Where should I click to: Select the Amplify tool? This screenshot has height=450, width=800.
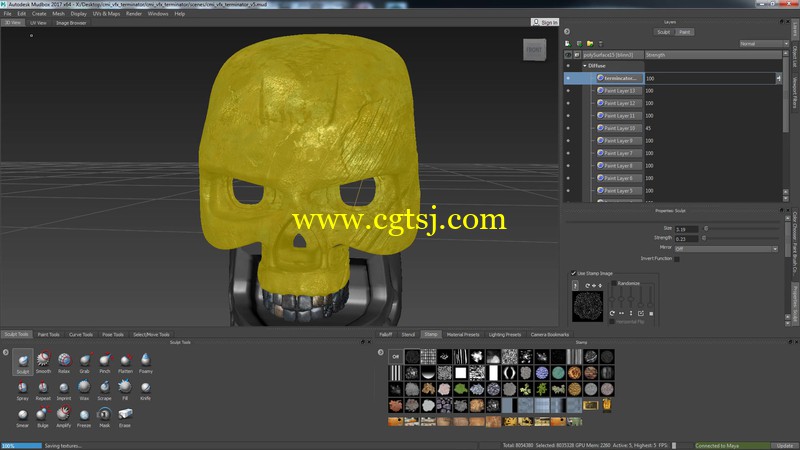(64, 416)
